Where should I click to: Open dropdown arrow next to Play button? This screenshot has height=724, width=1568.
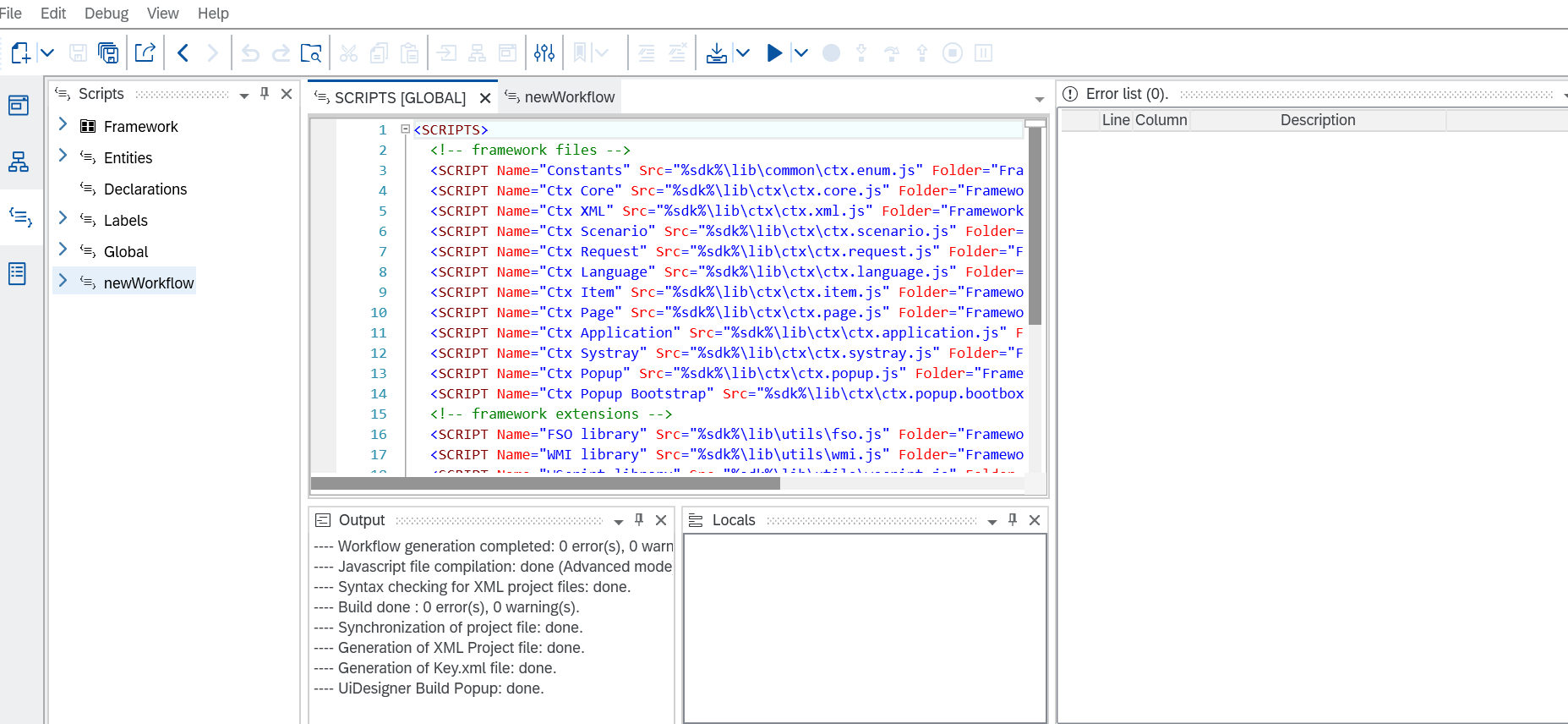click(800, 53)
